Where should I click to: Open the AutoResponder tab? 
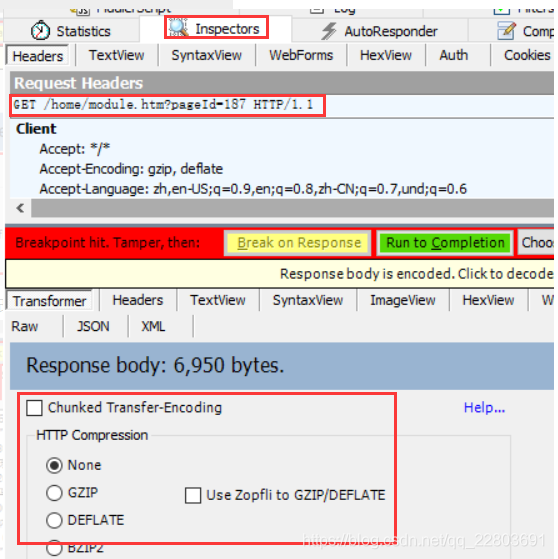point(380,31)
